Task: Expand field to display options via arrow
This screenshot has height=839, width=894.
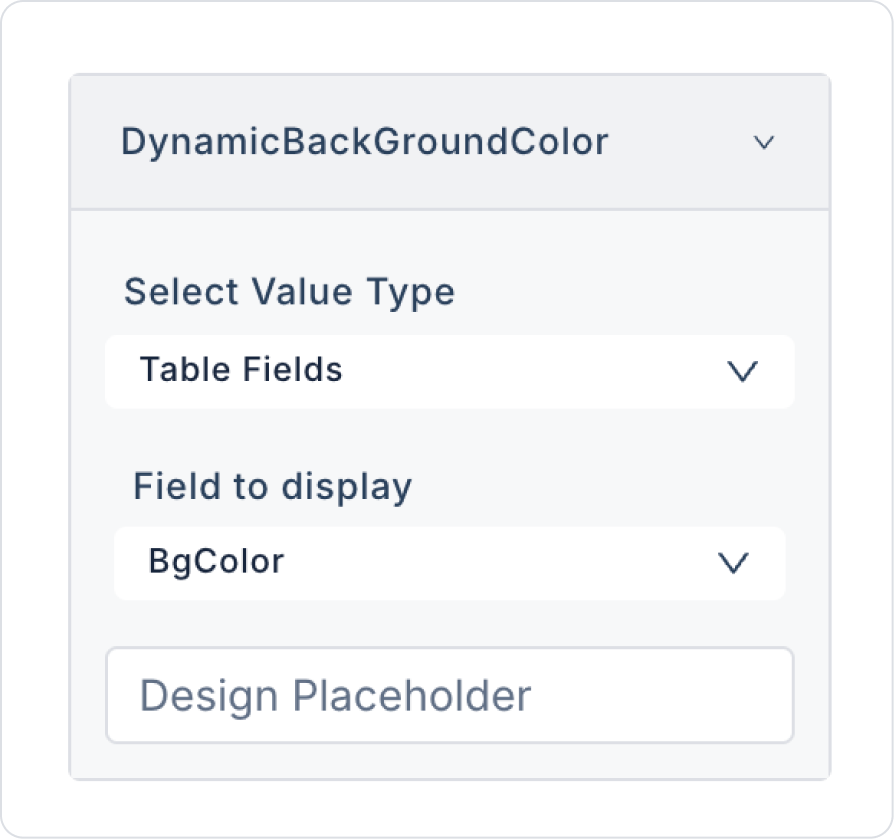Action: pos(733,564)
